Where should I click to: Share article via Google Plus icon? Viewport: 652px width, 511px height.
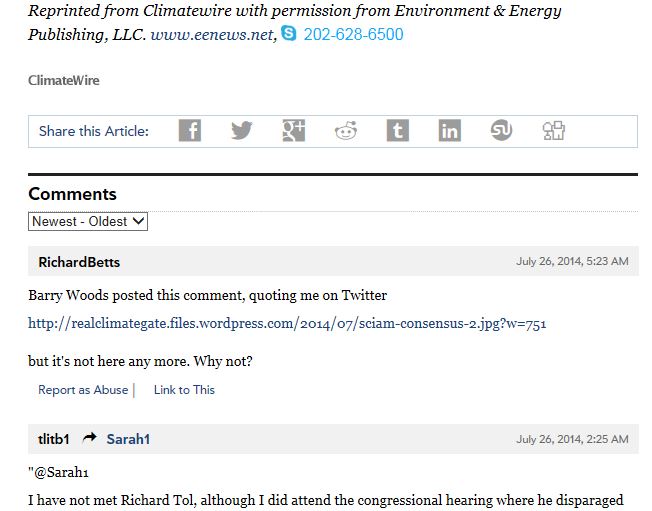click(x=294, y=130)
